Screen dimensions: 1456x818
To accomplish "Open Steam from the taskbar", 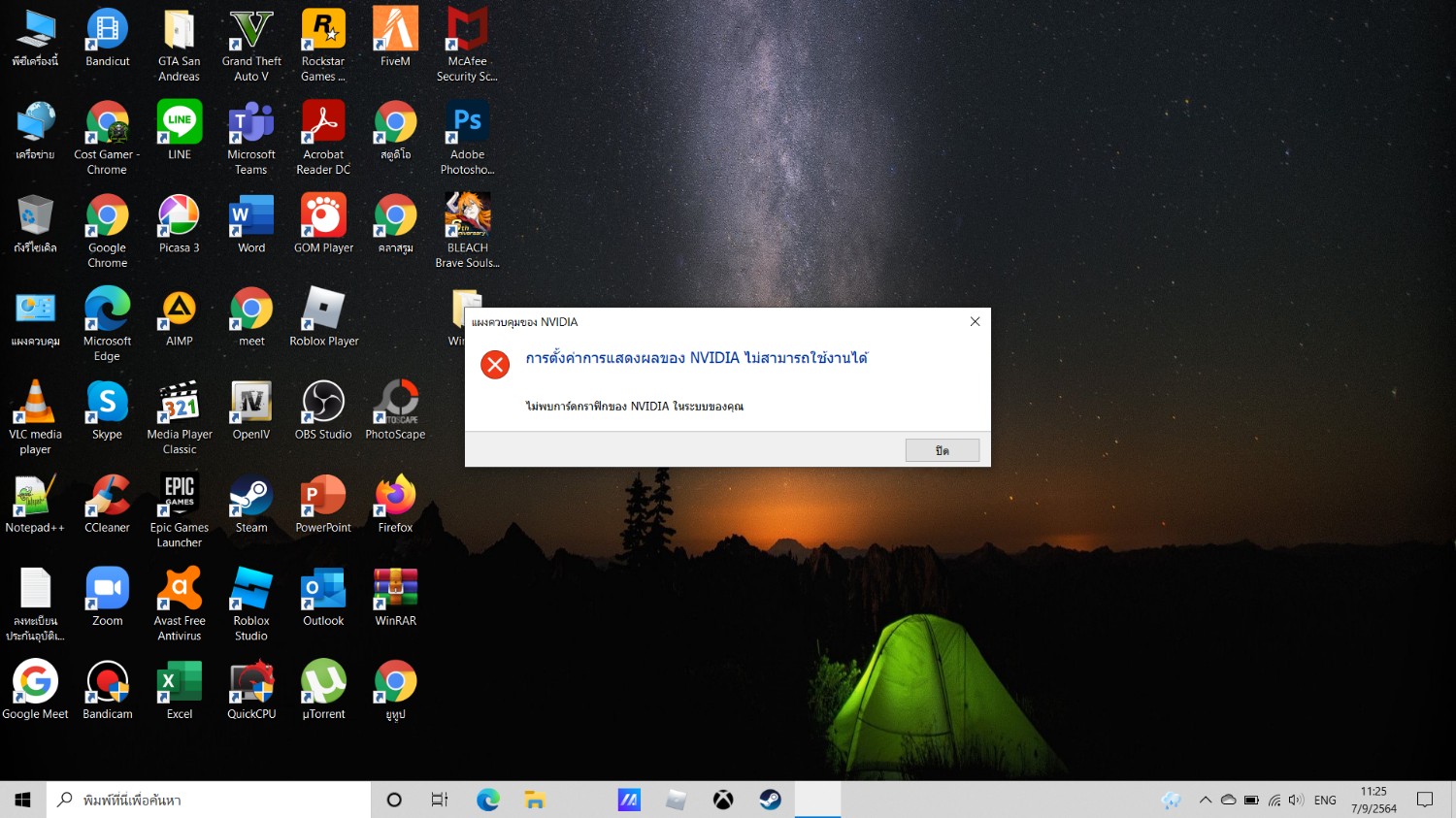I will 771,800.
